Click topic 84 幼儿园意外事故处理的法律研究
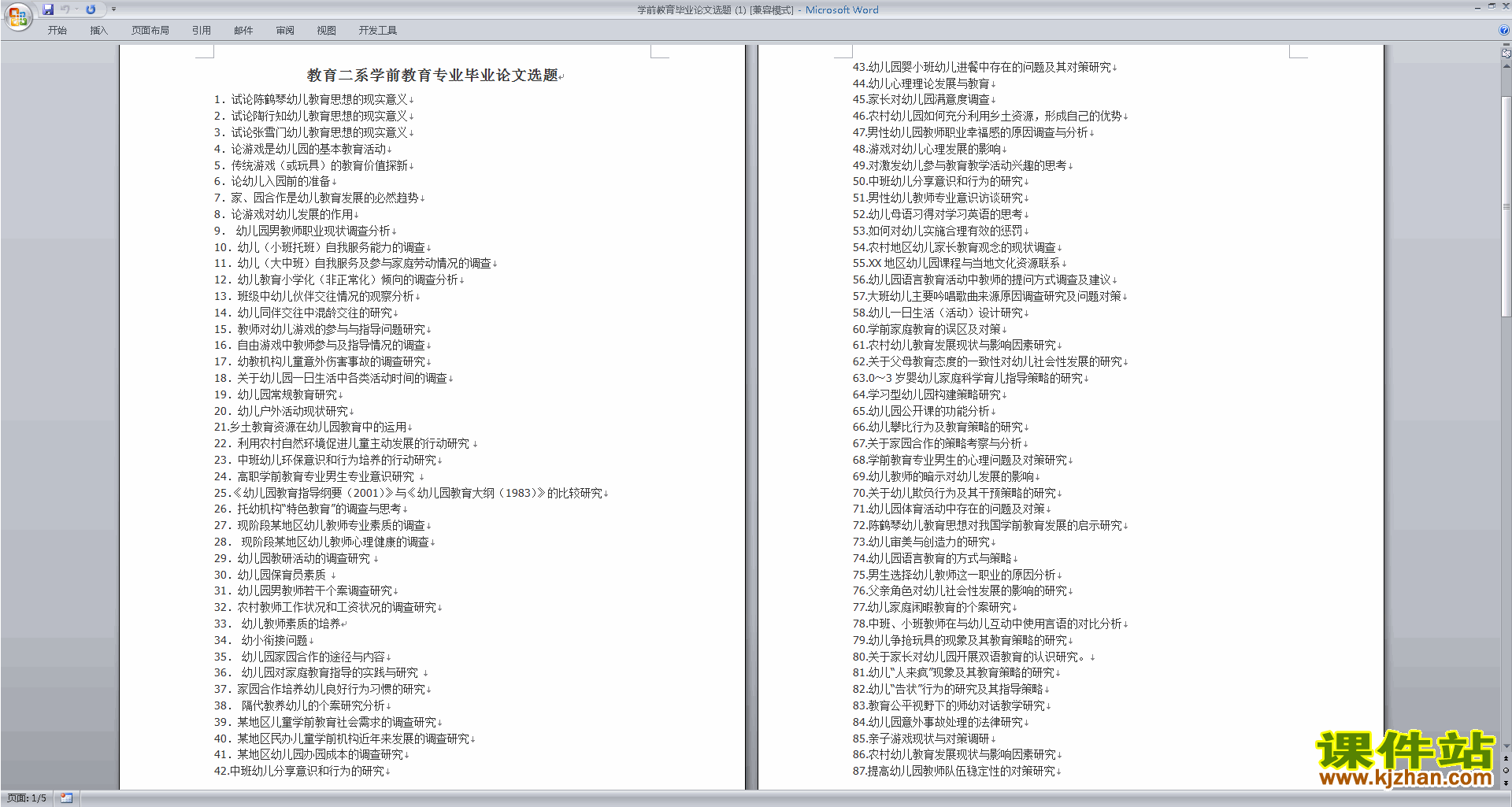The height and width of the screenshot is (807, 1512). (x=938, y=722)
